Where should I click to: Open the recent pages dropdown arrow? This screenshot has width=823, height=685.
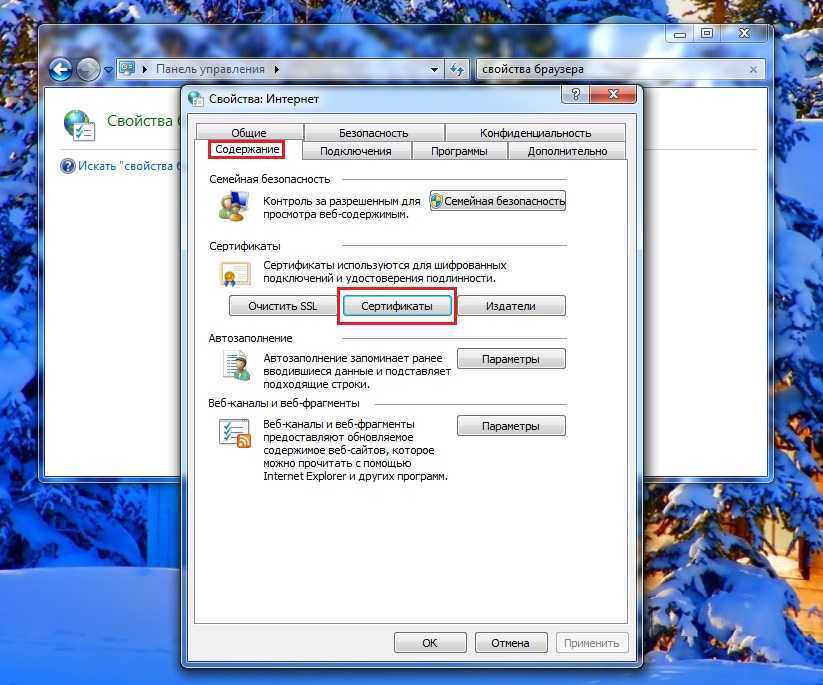pyautogui.click(x=108, y=70)
